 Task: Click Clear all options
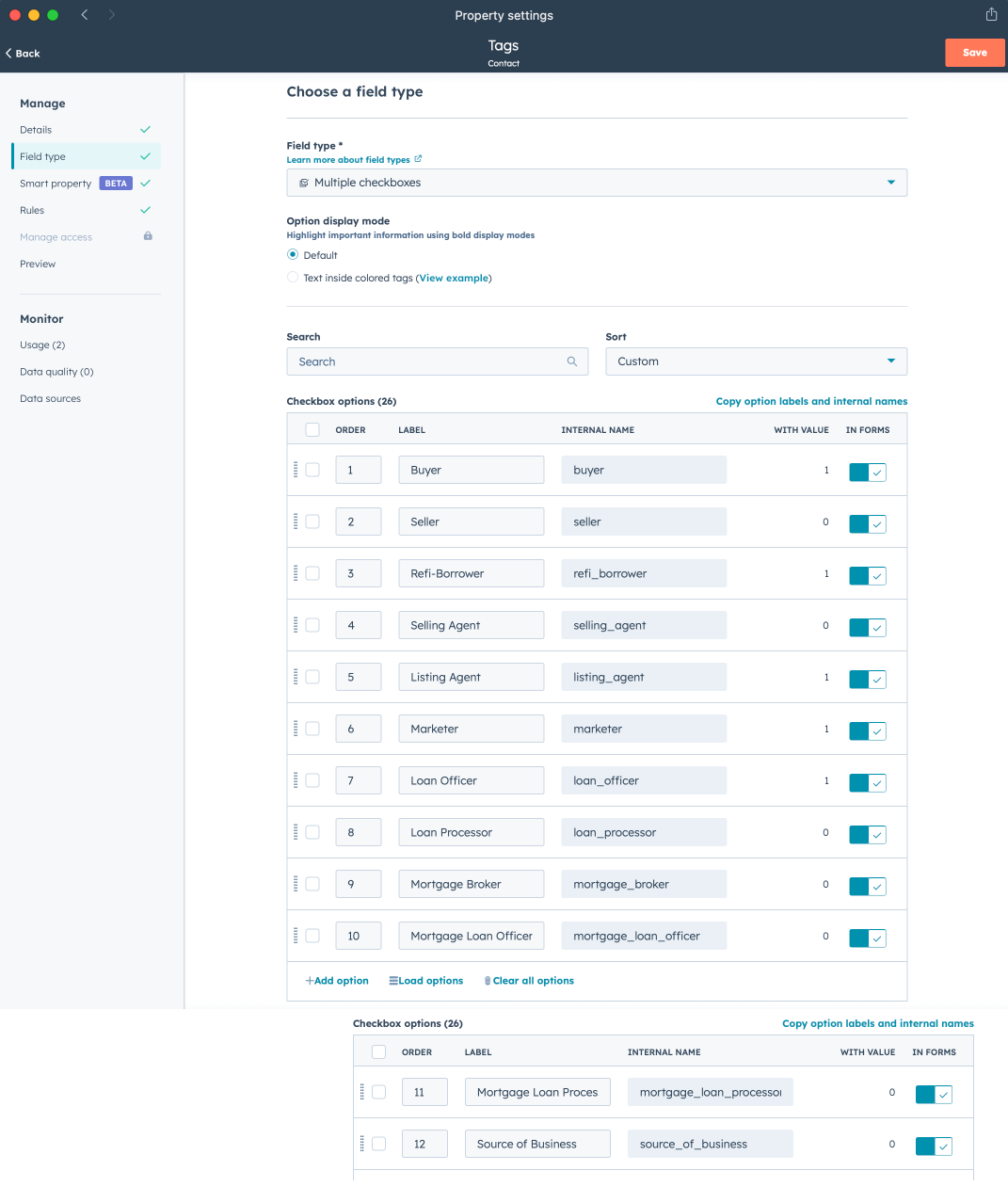pyautogui.click(x=529, y=981)
